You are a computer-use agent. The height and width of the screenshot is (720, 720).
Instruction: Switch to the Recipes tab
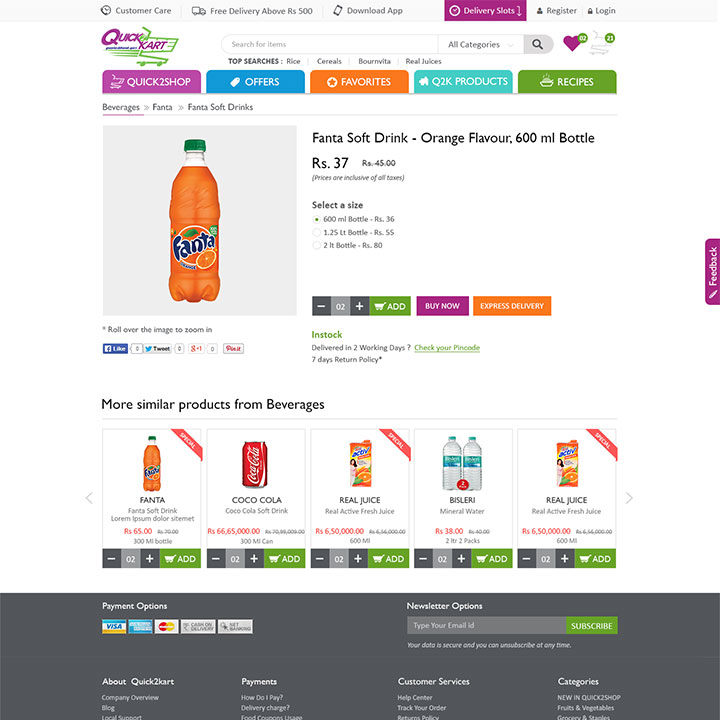[x=567, y=82]
